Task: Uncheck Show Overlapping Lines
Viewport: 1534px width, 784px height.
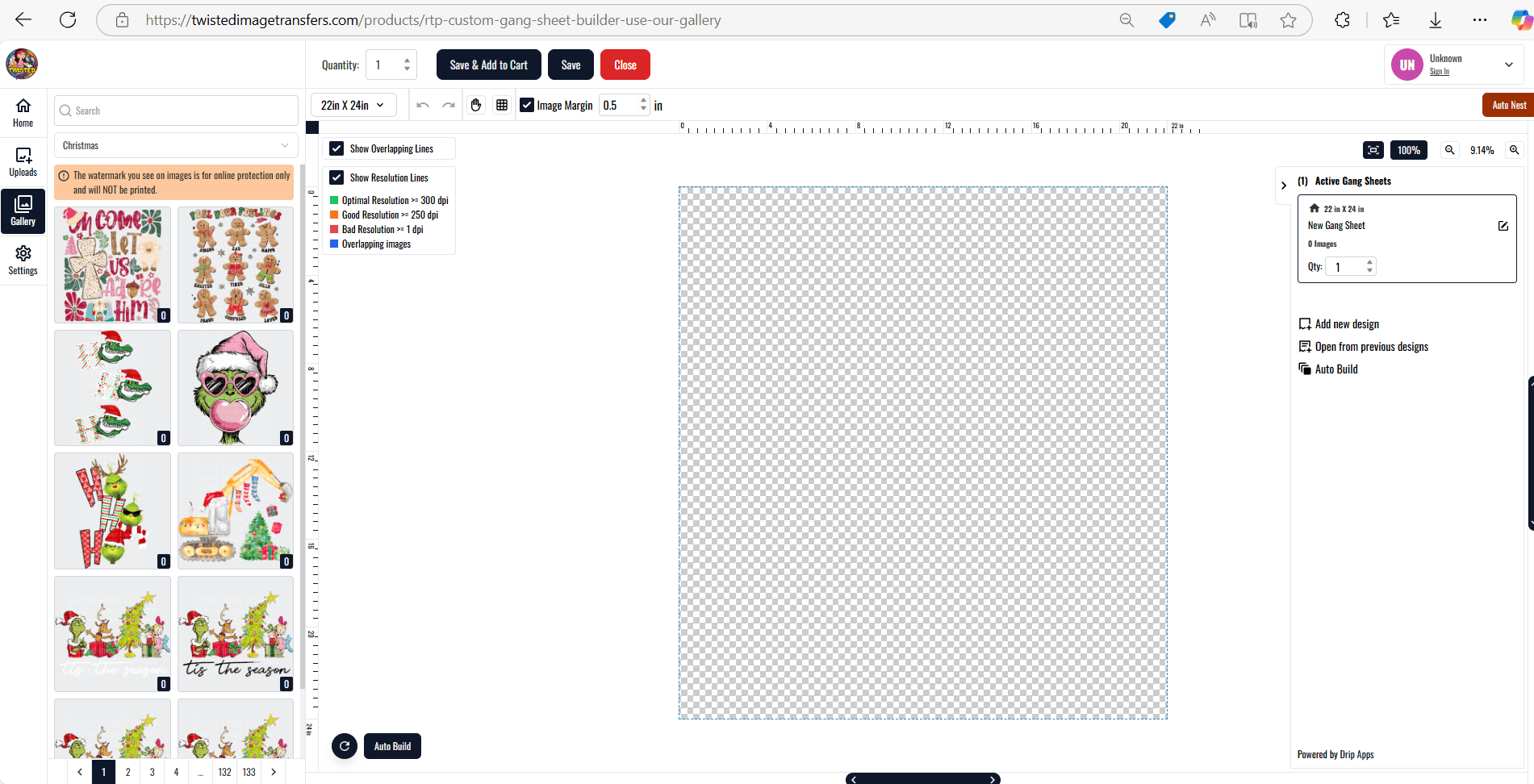Action: click(336, 148)
